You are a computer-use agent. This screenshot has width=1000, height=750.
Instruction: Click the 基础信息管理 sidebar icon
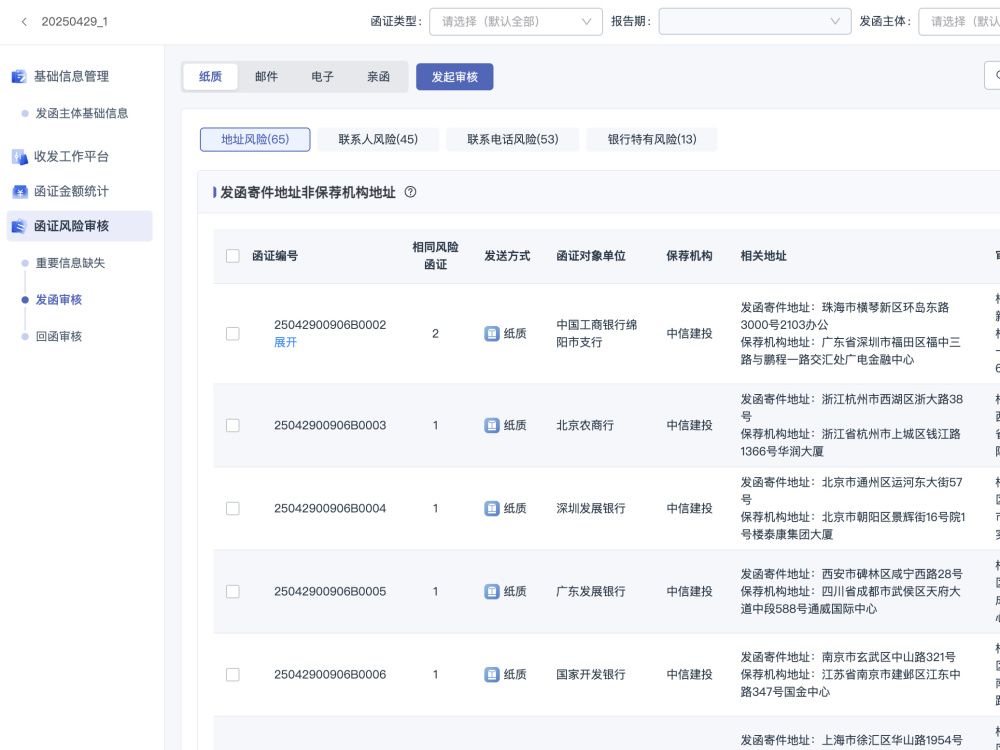19,77
